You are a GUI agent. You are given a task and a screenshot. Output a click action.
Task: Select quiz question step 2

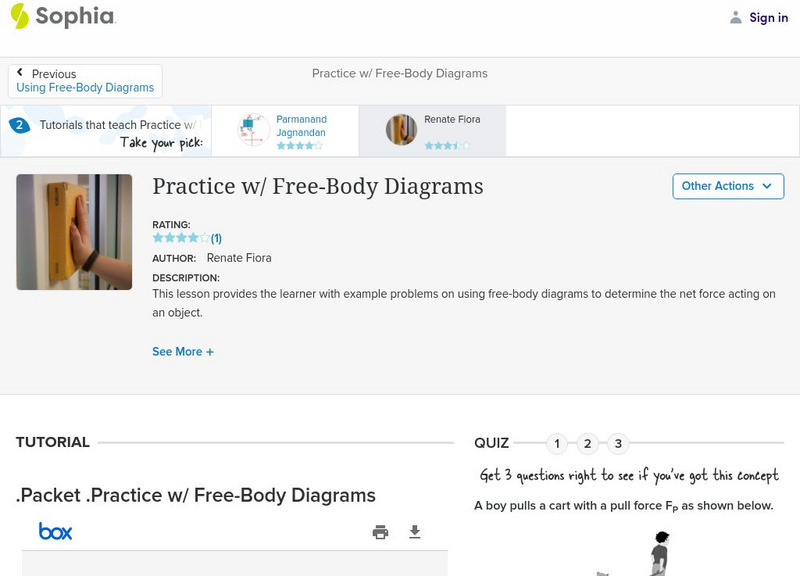pos(588,443)
